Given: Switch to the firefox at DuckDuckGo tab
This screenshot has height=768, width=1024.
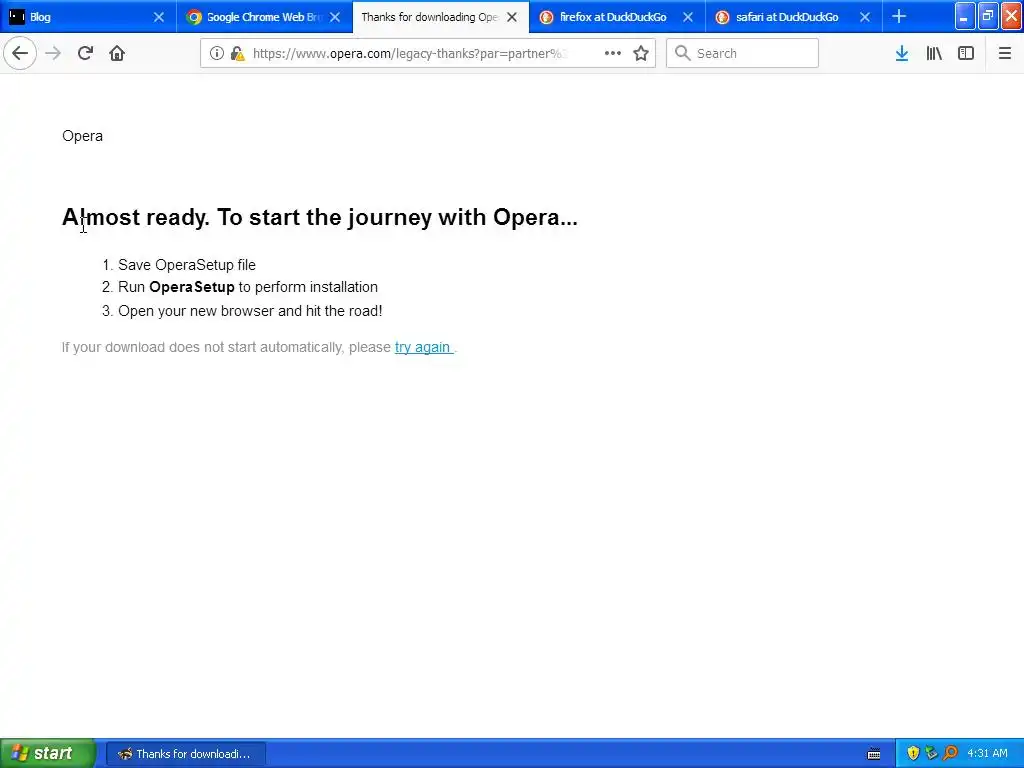Looking at the screenshot, I should (617, 17).
